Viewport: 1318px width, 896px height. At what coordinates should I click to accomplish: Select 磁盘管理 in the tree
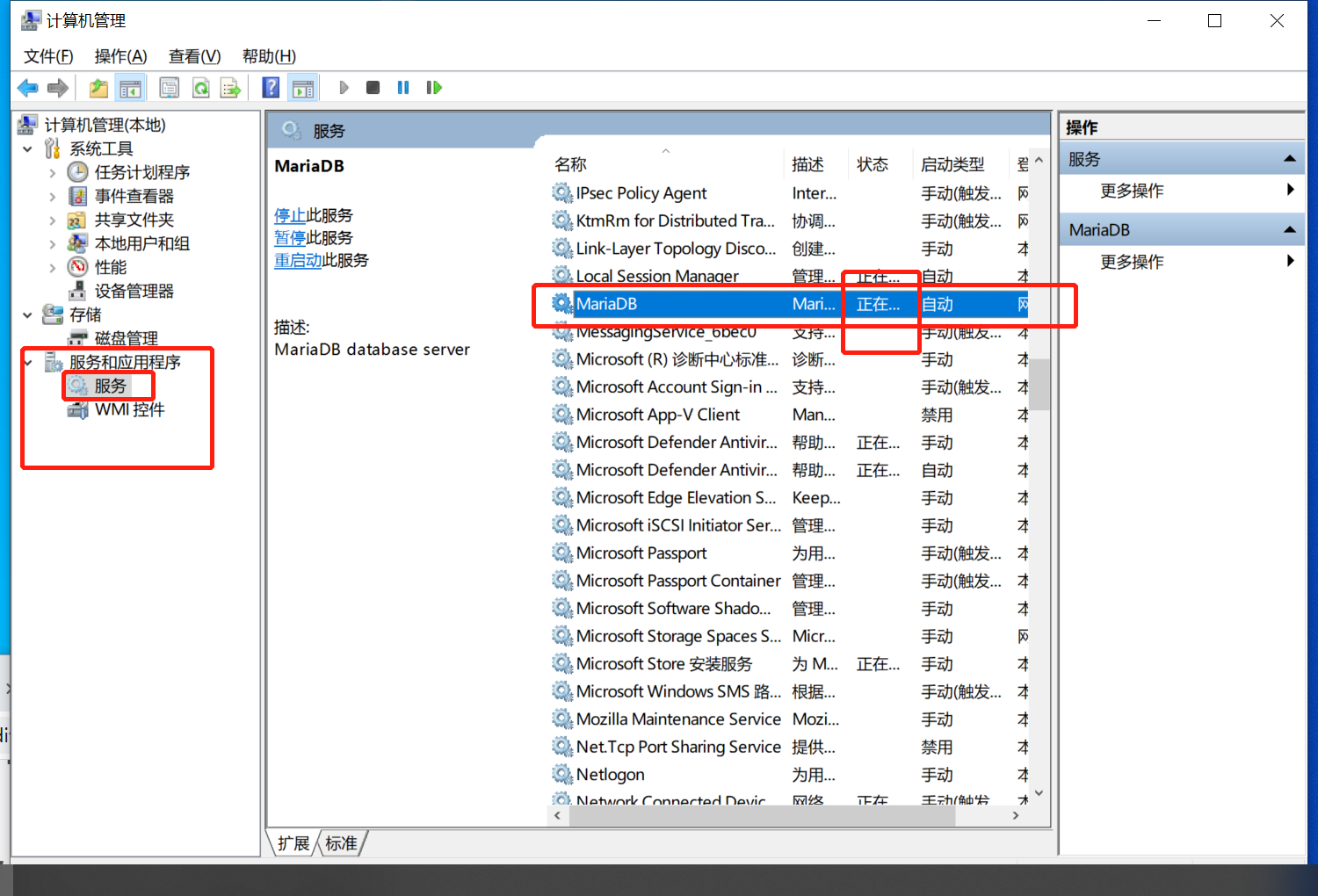point(127,338)
